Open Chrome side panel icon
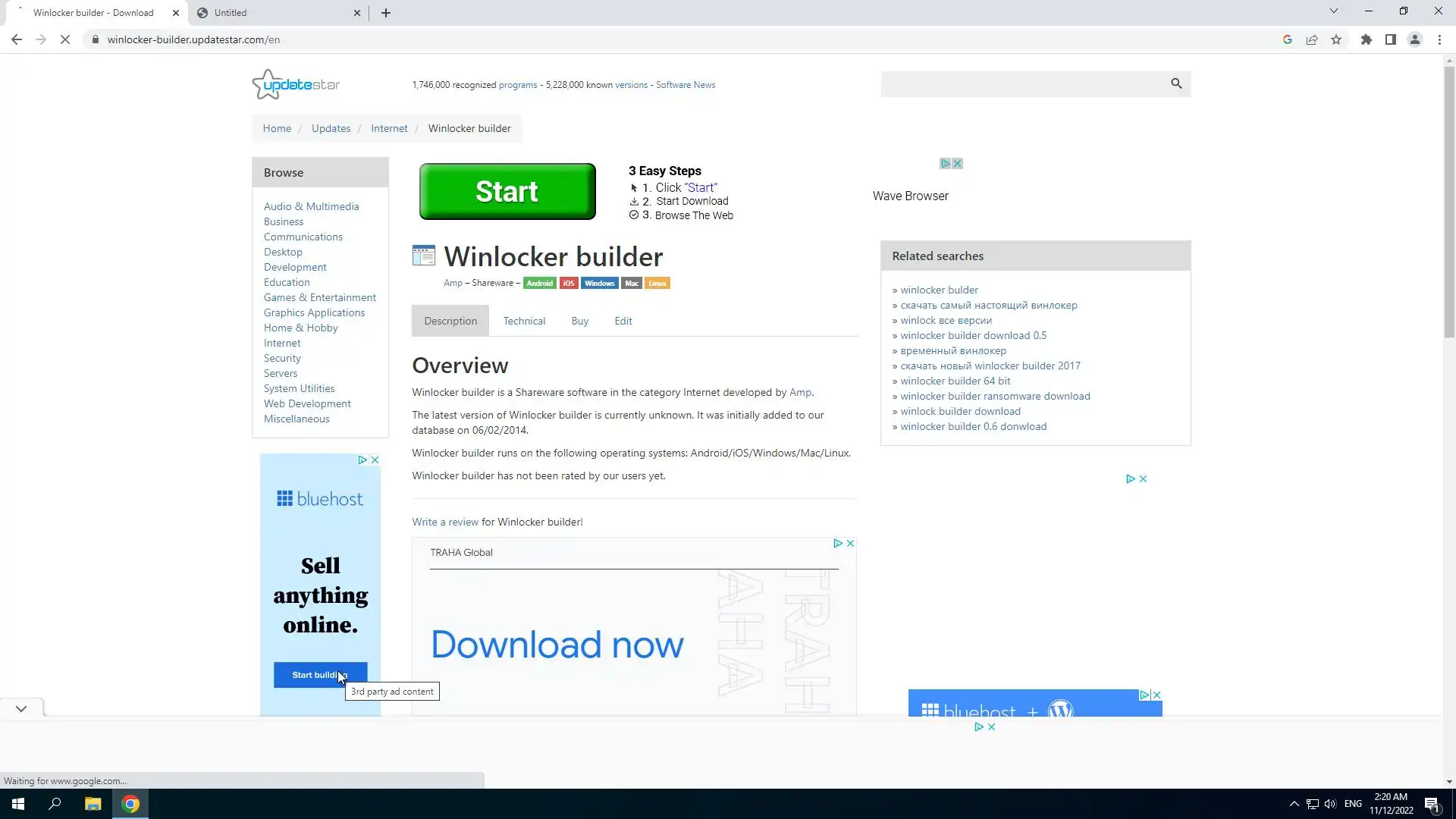Image resolution: width=1456 pixels, height=819 pixels. pyautogui.click(x=1390, y=39)
